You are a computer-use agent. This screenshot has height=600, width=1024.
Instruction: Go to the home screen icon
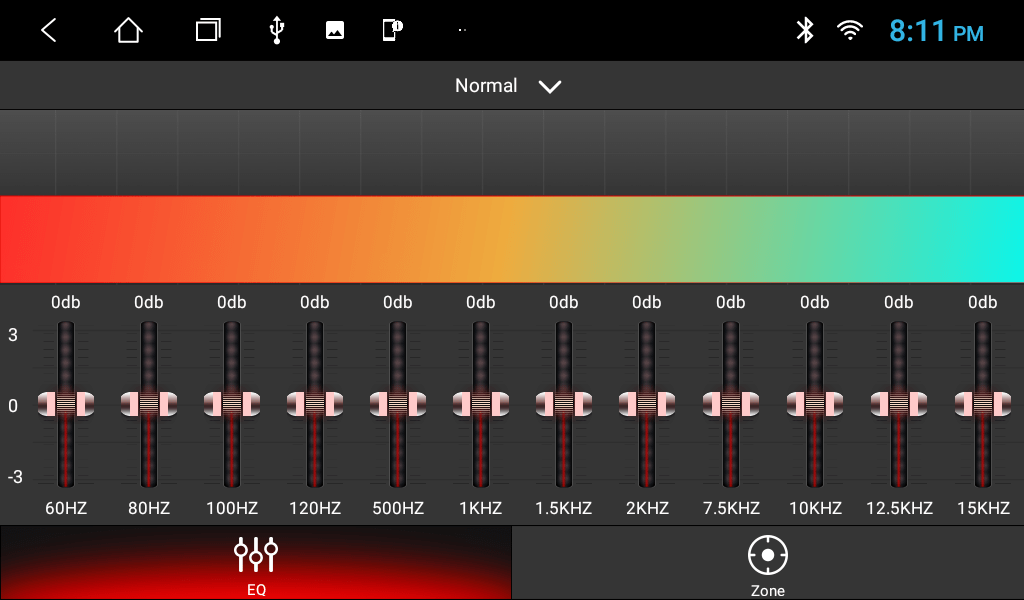(128, 31)
